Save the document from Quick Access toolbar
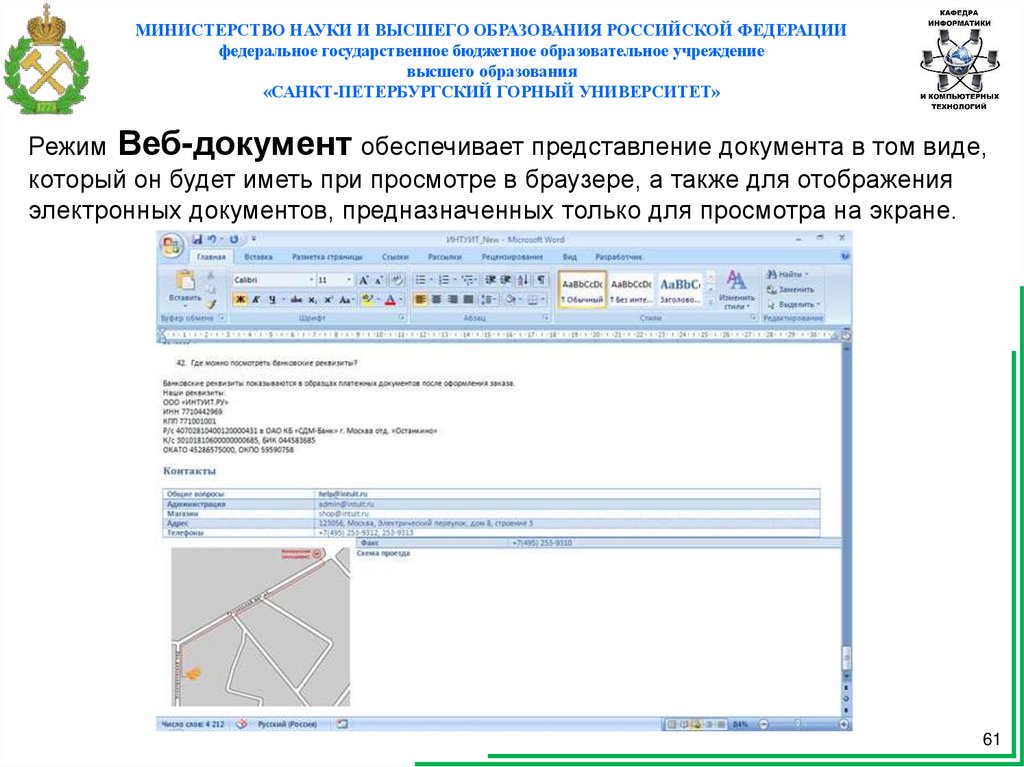The image size is (1024, 767). pos(197,240)
